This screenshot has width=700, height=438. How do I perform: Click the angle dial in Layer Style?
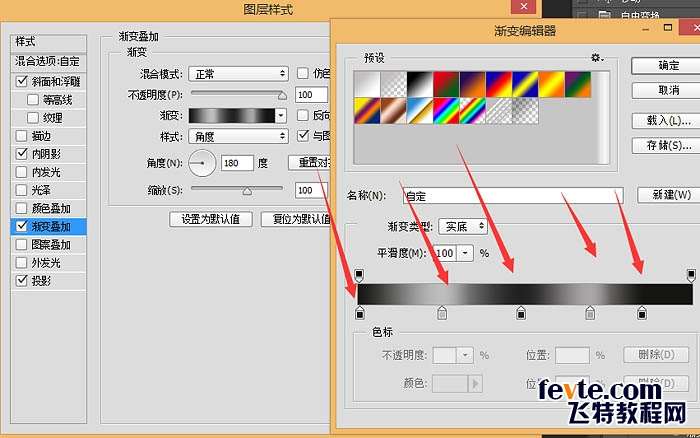[202, 163]
